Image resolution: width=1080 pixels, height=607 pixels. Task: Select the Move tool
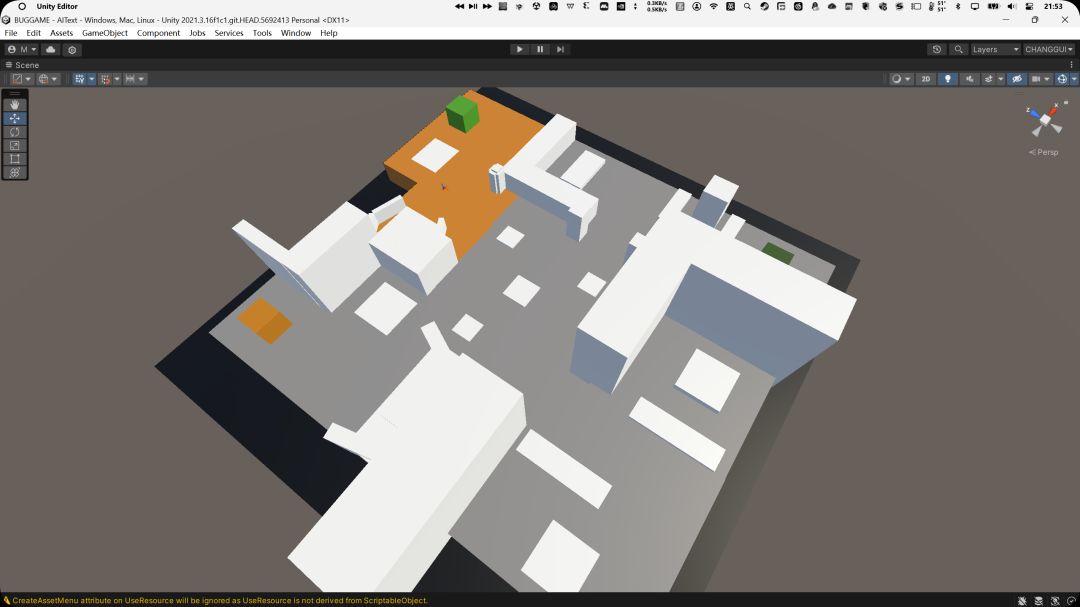14,119
